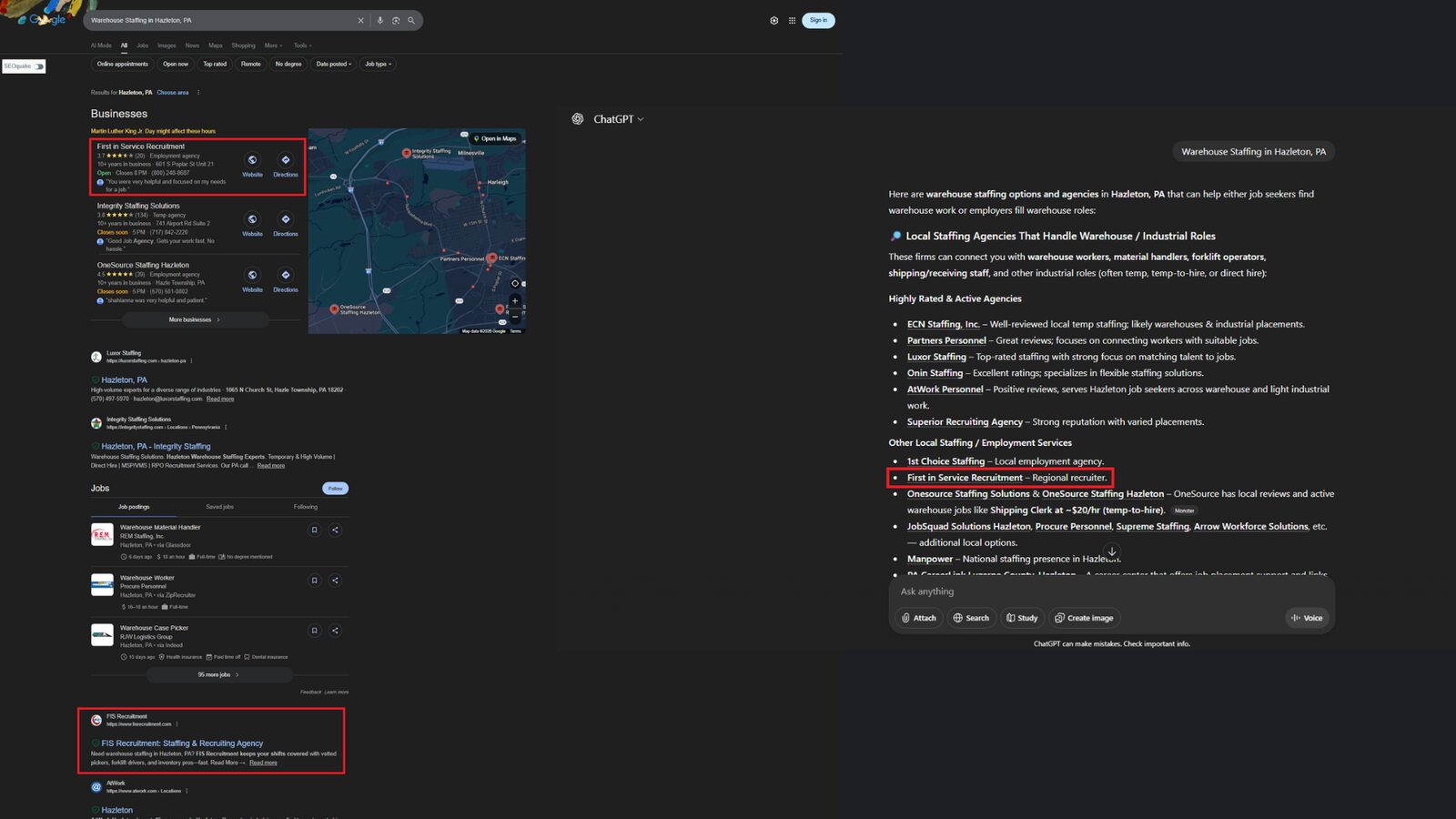Share the Warehouse Material Handler job

tap(335, 530)
